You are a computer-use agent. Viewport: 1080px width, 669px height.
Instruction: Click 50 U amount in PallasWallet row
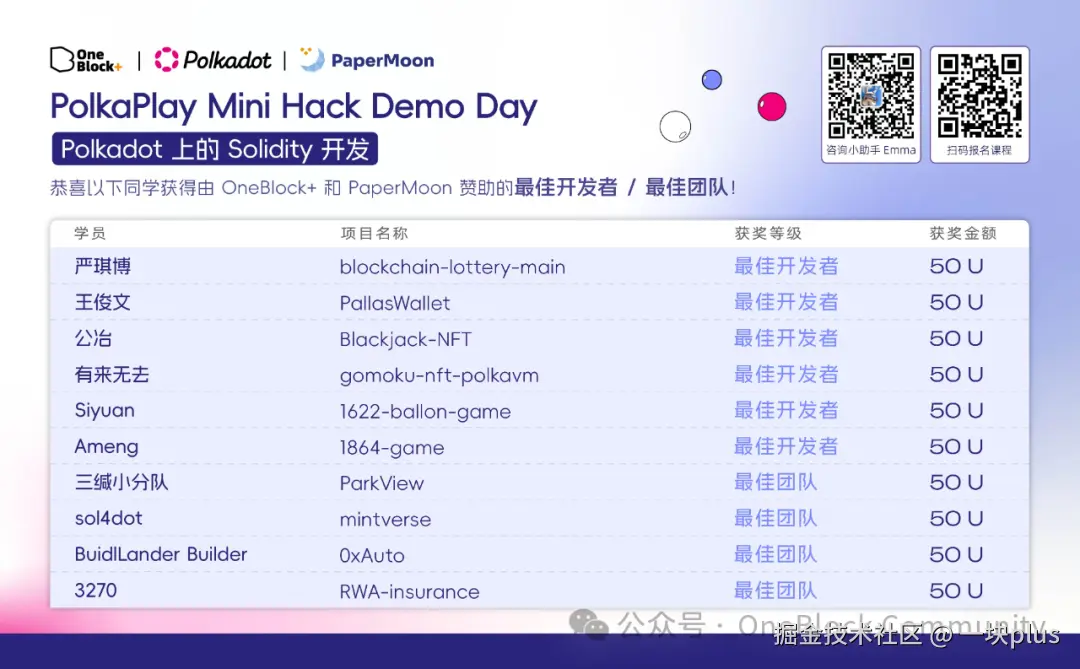point(956,302)
